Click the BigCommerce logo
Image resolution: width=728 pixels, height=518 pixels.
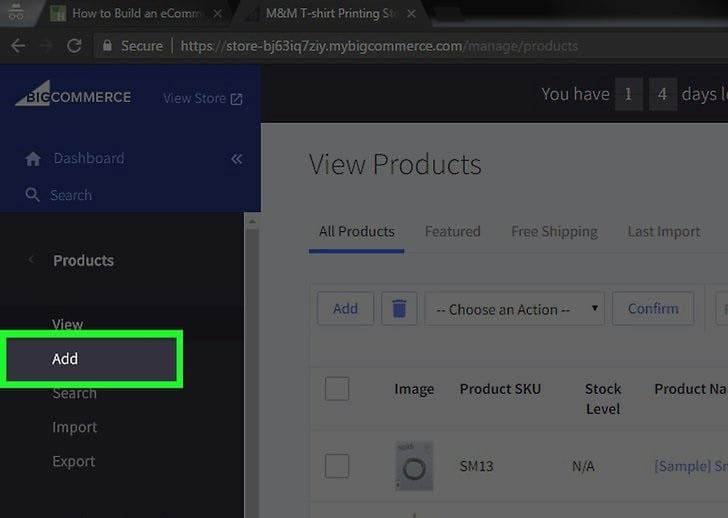pos(73,94)
